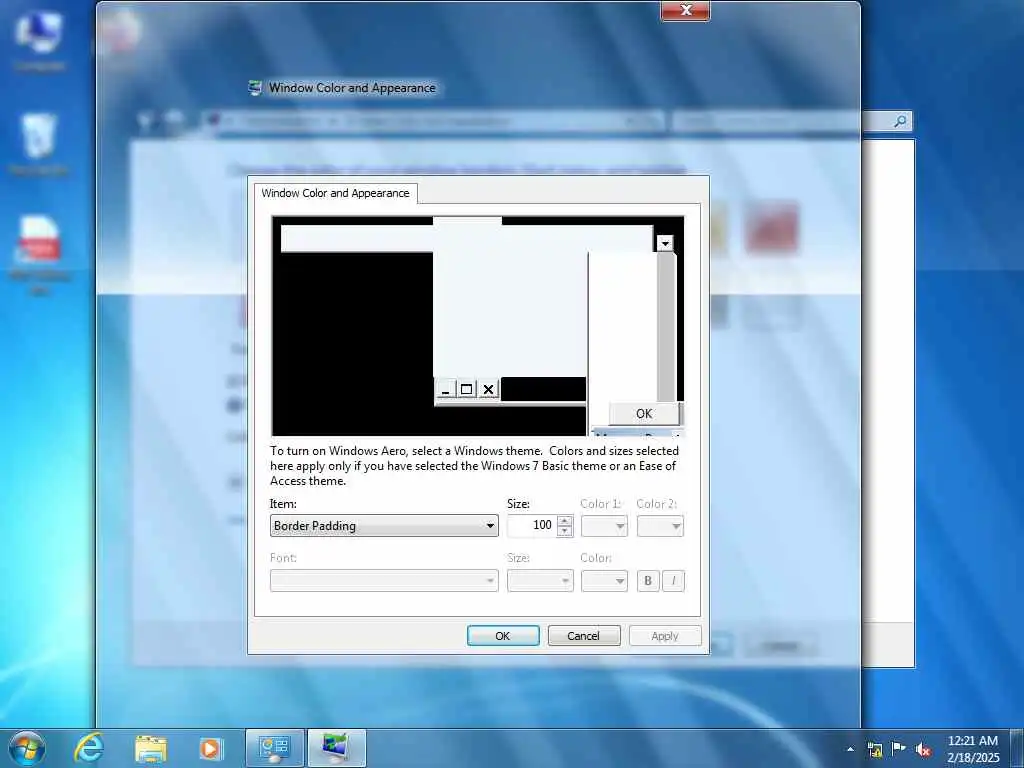Open the clock showing 12:21 AM
1024x768 pixels.
click(x=973, y=749)
